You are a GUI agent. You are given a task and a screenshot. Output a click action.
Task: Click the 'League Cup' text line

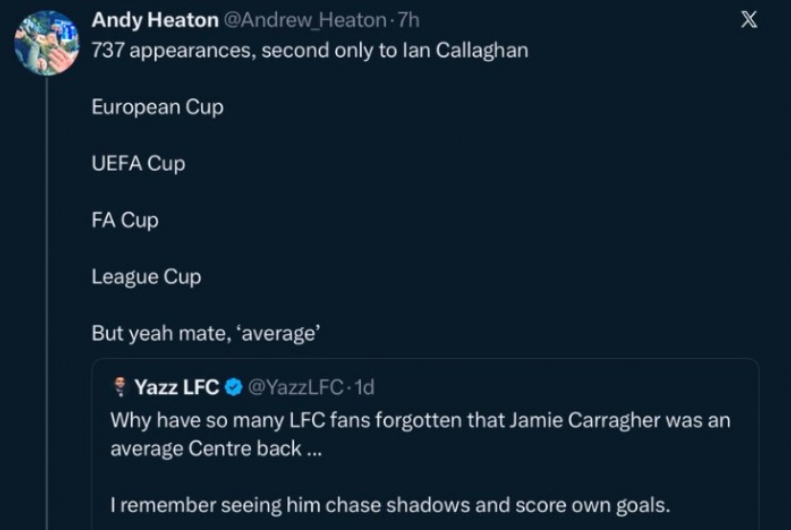pos(146,277)
